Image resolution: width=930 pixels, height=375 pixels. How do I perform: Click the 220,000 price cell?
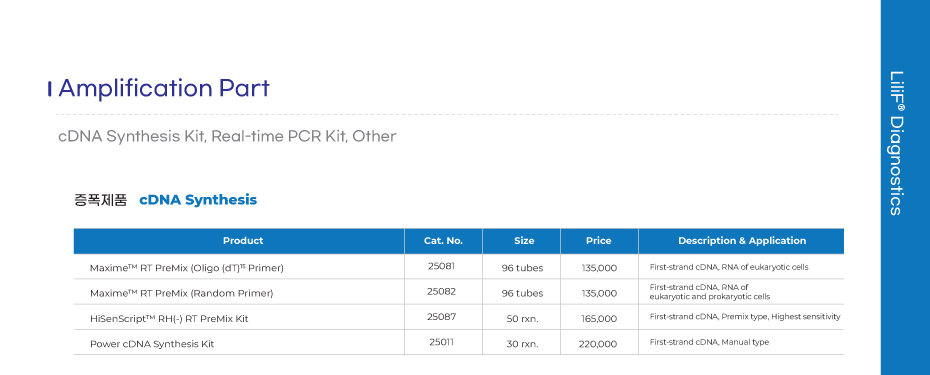point(598,344)
